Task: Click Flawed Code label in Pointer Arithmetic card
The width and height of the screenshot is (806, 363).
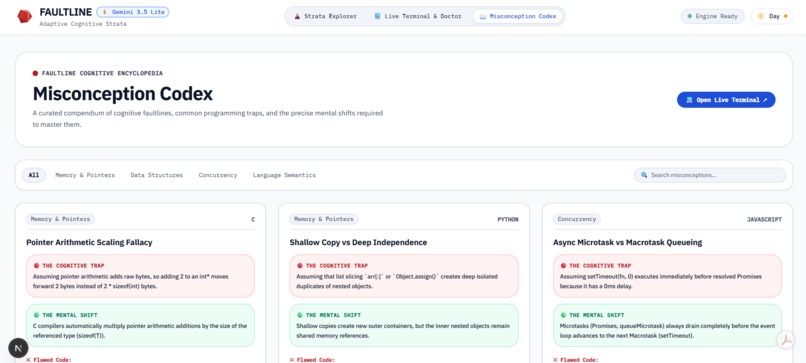Action: [x=49, y=360]
